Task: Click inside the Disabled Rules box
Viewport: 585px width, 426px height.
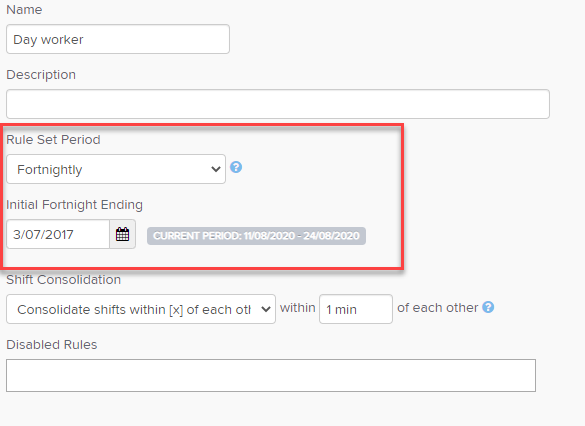Action: 271,376
